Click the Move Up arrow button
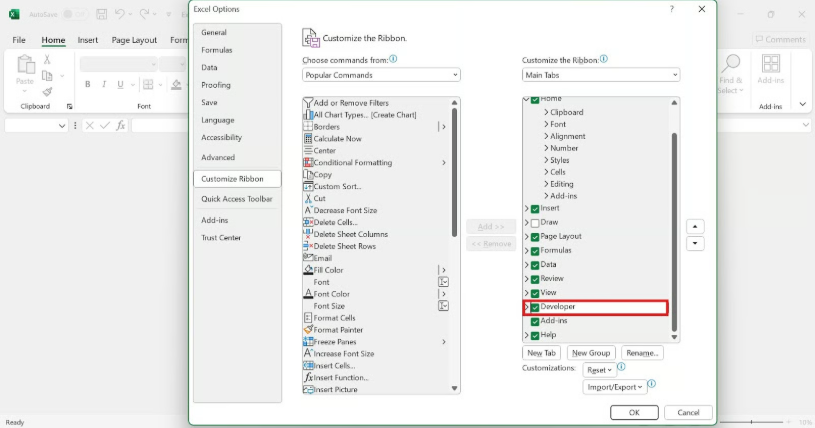The width and height of the screenshot is (815, 428). 696,227
